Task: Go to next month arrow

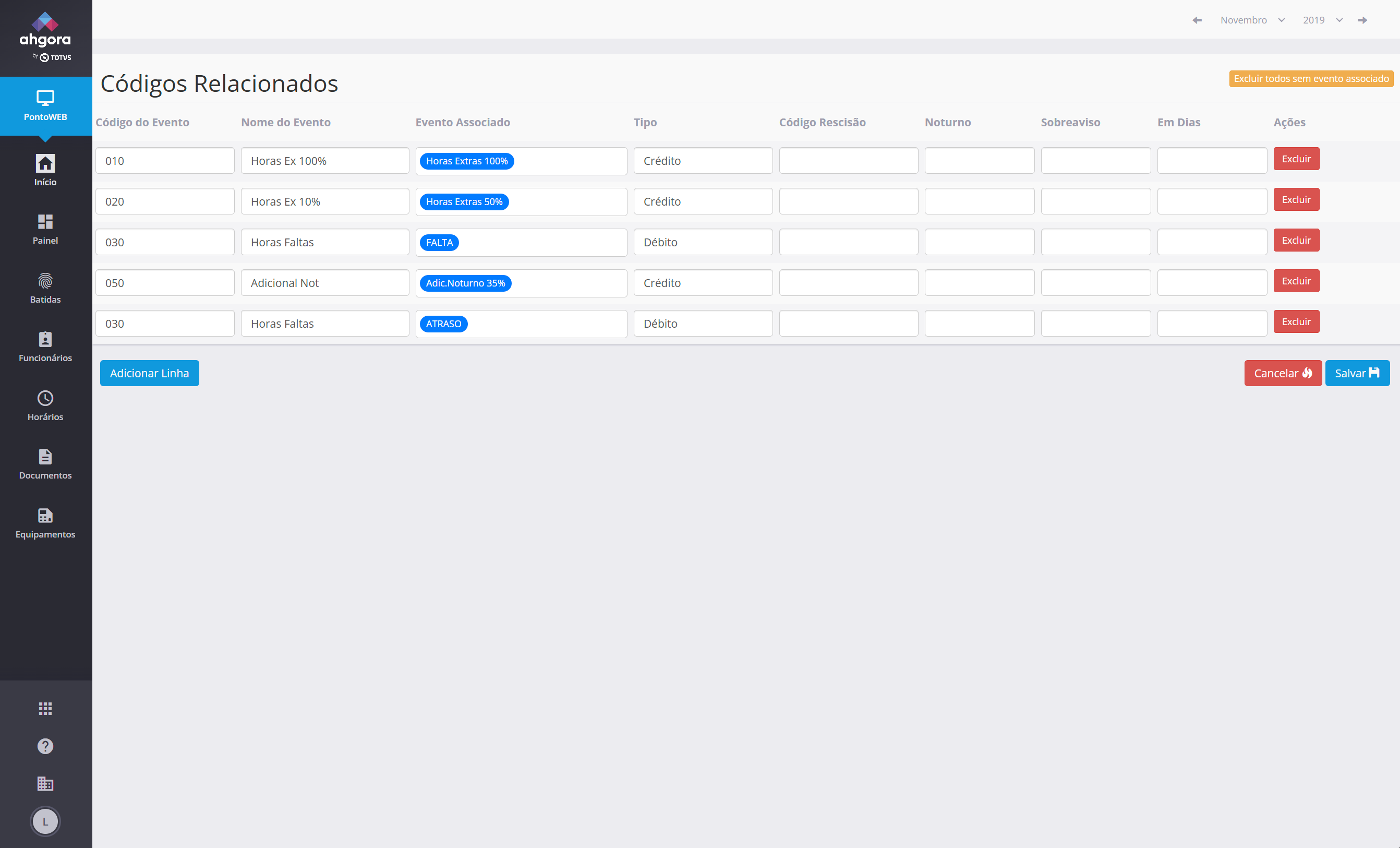Action: (1362, 20)
